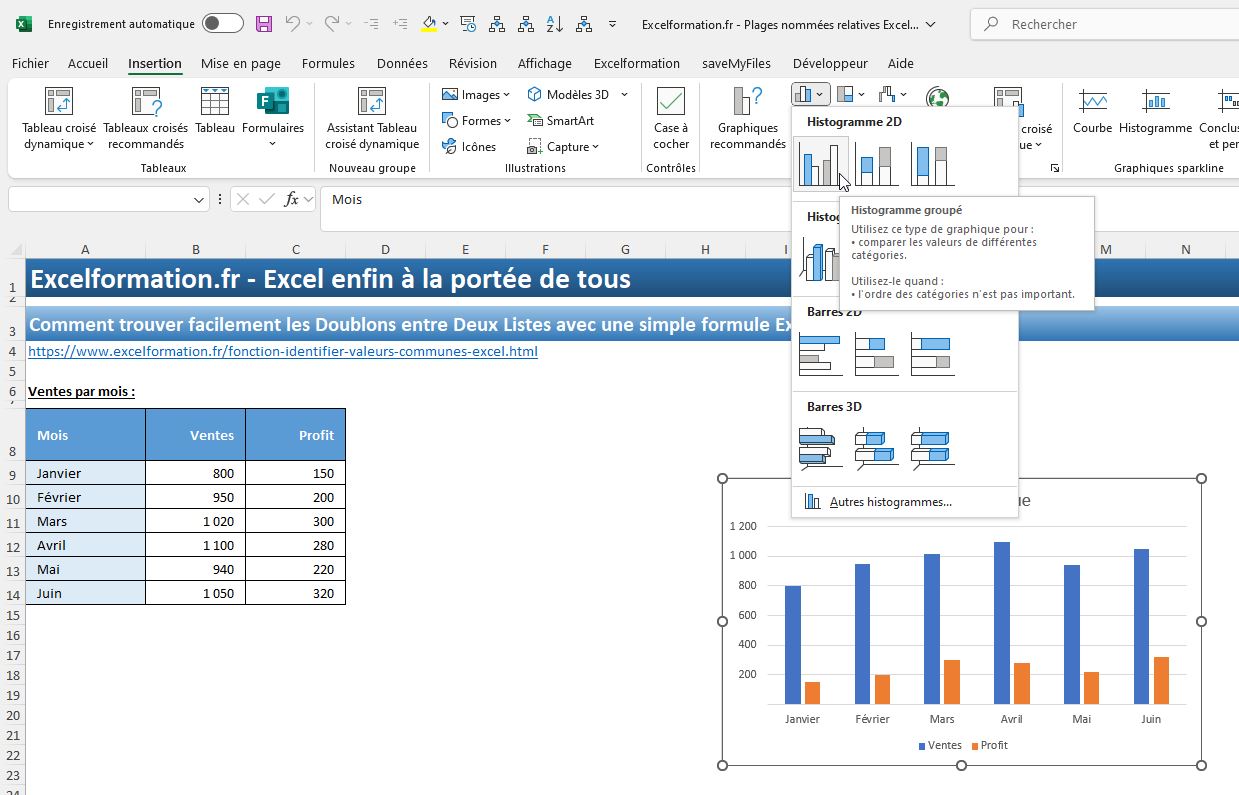The image size is (1239, 795).
Task: Click Graphiques recommandés
Action: click(x=748, y=118)
